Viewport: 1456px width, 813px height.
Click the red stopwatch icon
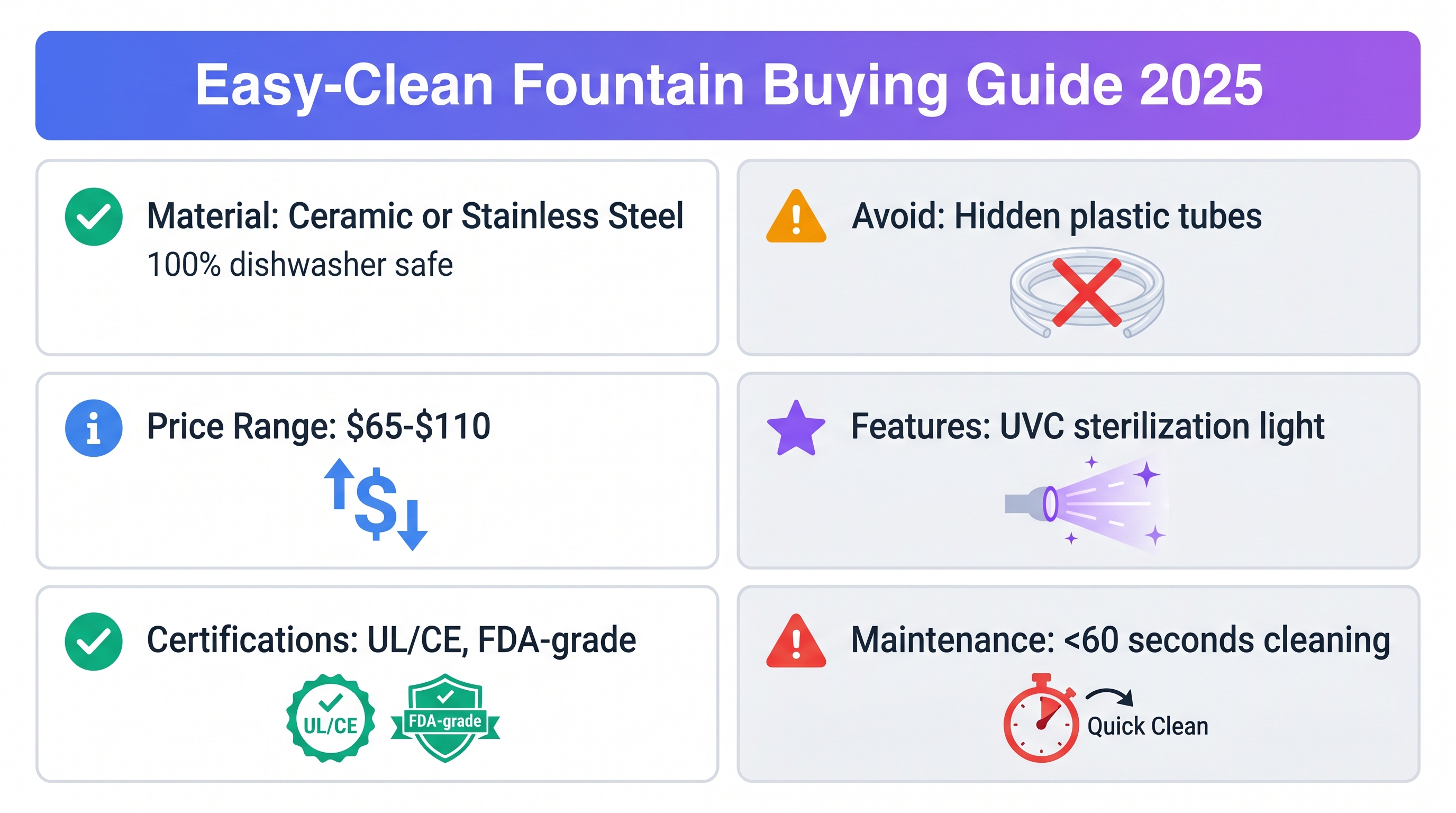click(x=1041, y=719)
